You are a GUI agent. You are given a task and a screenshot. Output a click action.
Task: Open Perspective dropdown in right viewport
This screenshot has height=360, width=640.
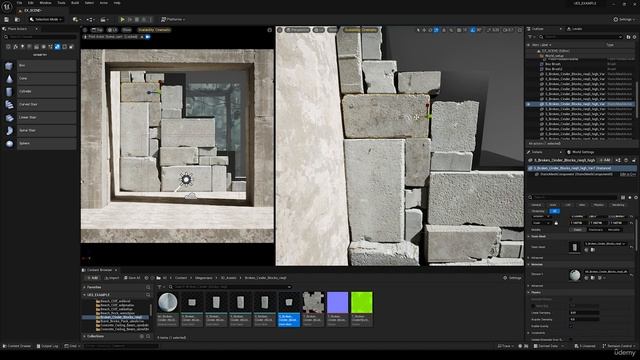coord(297,30)
